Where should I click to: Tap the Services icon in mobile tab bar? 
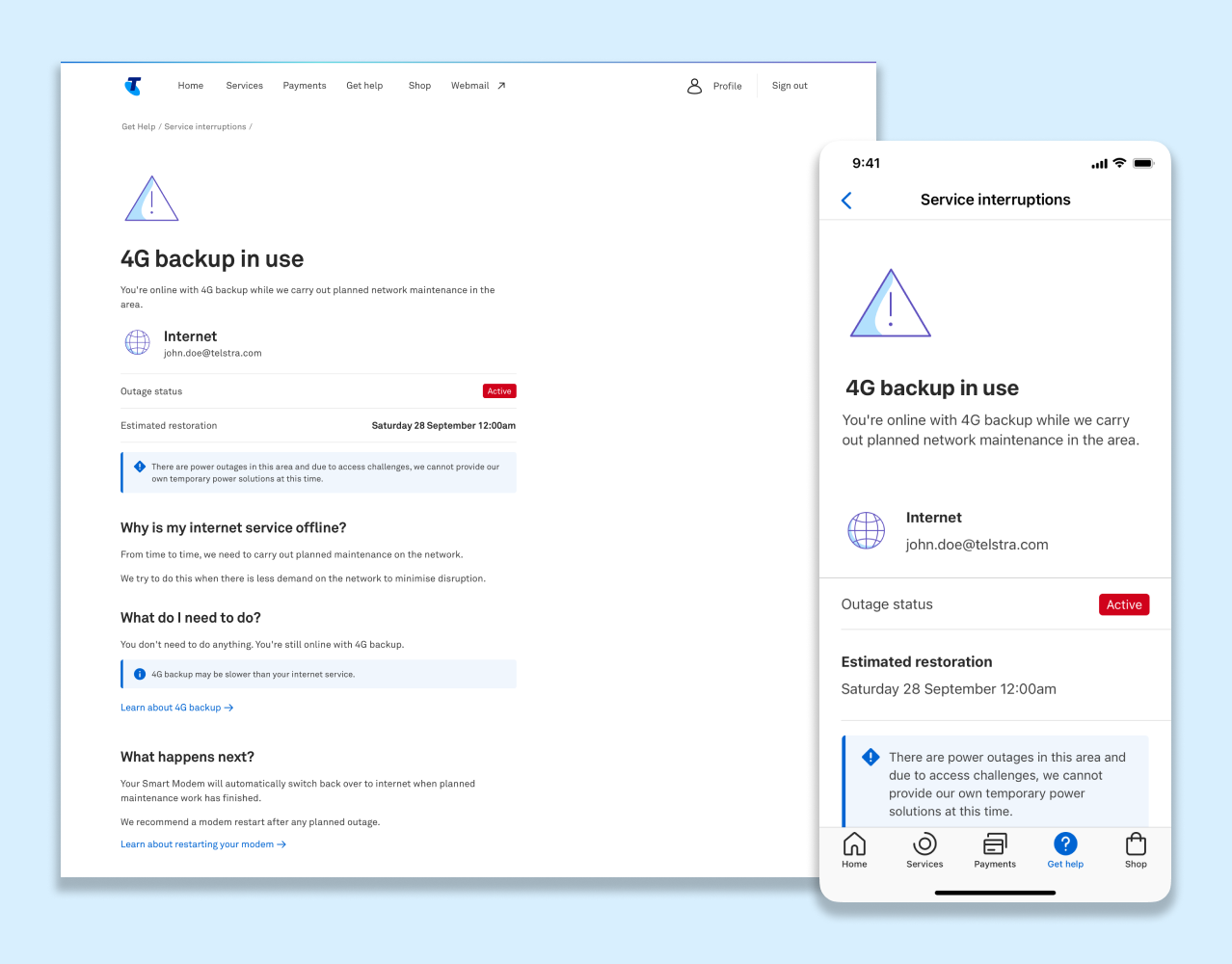pyautogui.click(x=924, y=844)
